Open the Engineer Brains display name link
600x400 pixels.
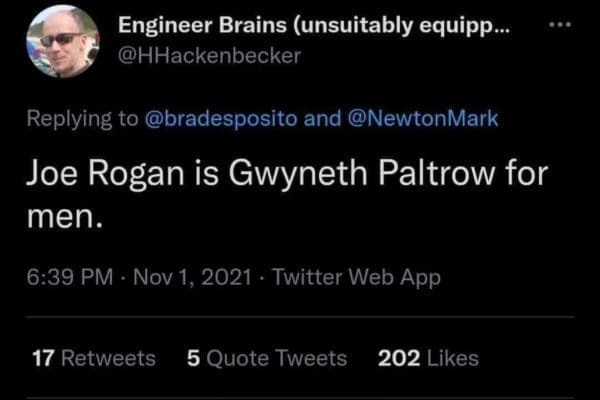tap(312, 27)
